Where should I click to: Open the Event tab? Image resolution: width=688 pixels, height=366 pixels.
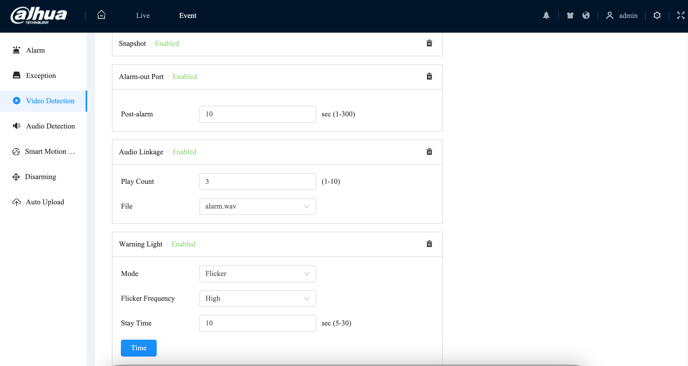187,15
